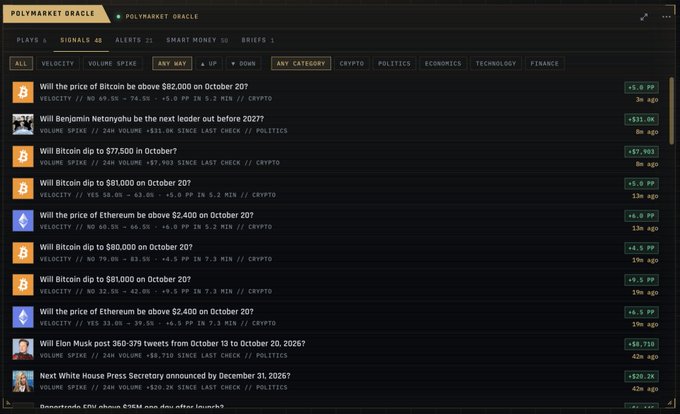Click Bitcoin icon beside 'dip to $77,500 in October'

click(23, 156)
